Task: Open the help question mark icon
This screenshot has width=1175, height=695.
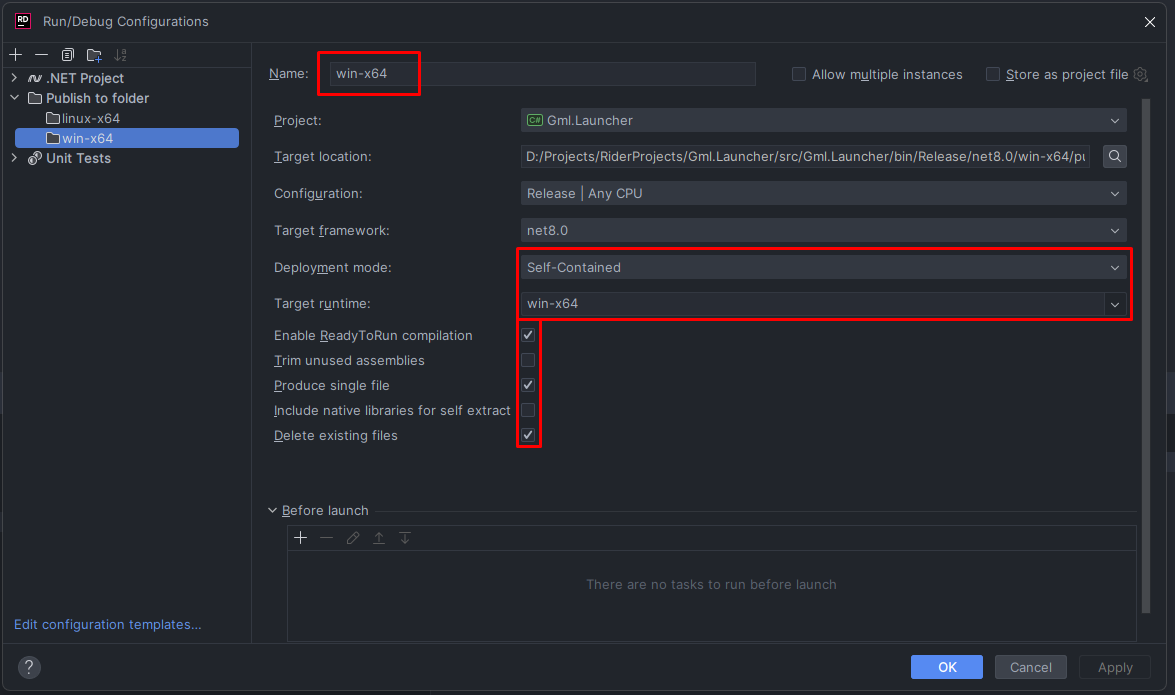Action: pos(29,667)
